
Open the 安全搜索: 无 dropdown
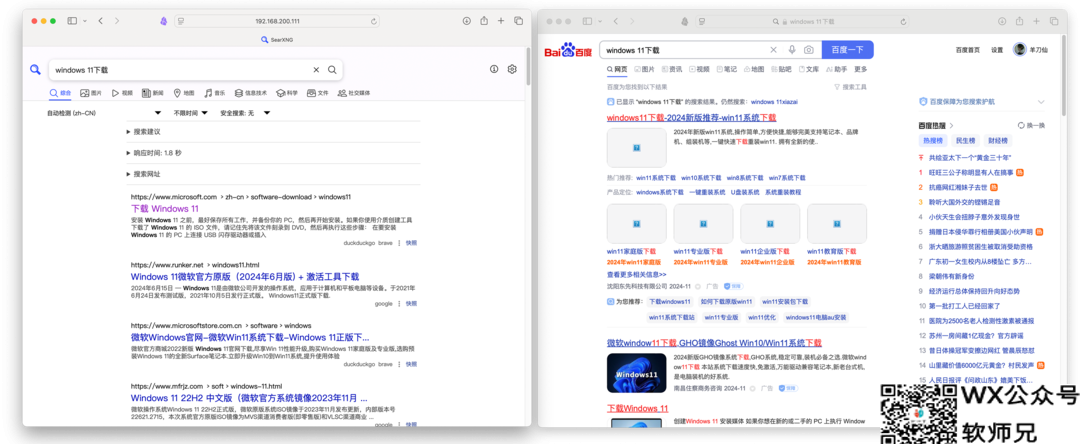click(245, 113)
